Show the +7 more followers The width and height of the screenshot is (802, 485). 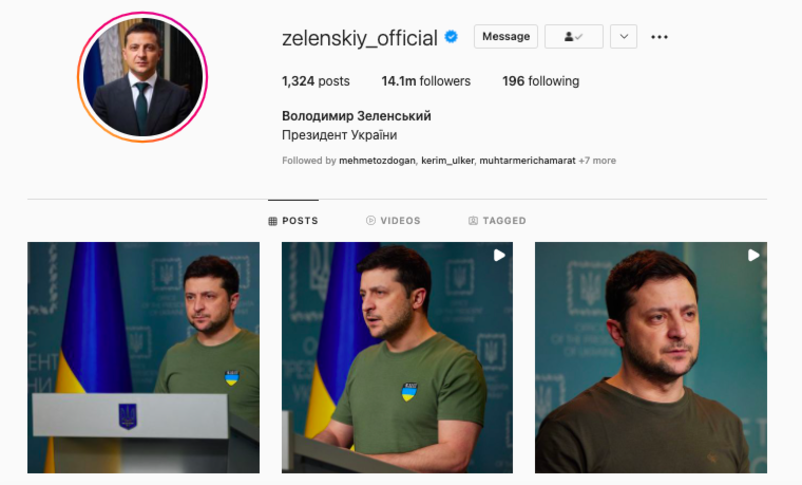(x=597, y=161)
